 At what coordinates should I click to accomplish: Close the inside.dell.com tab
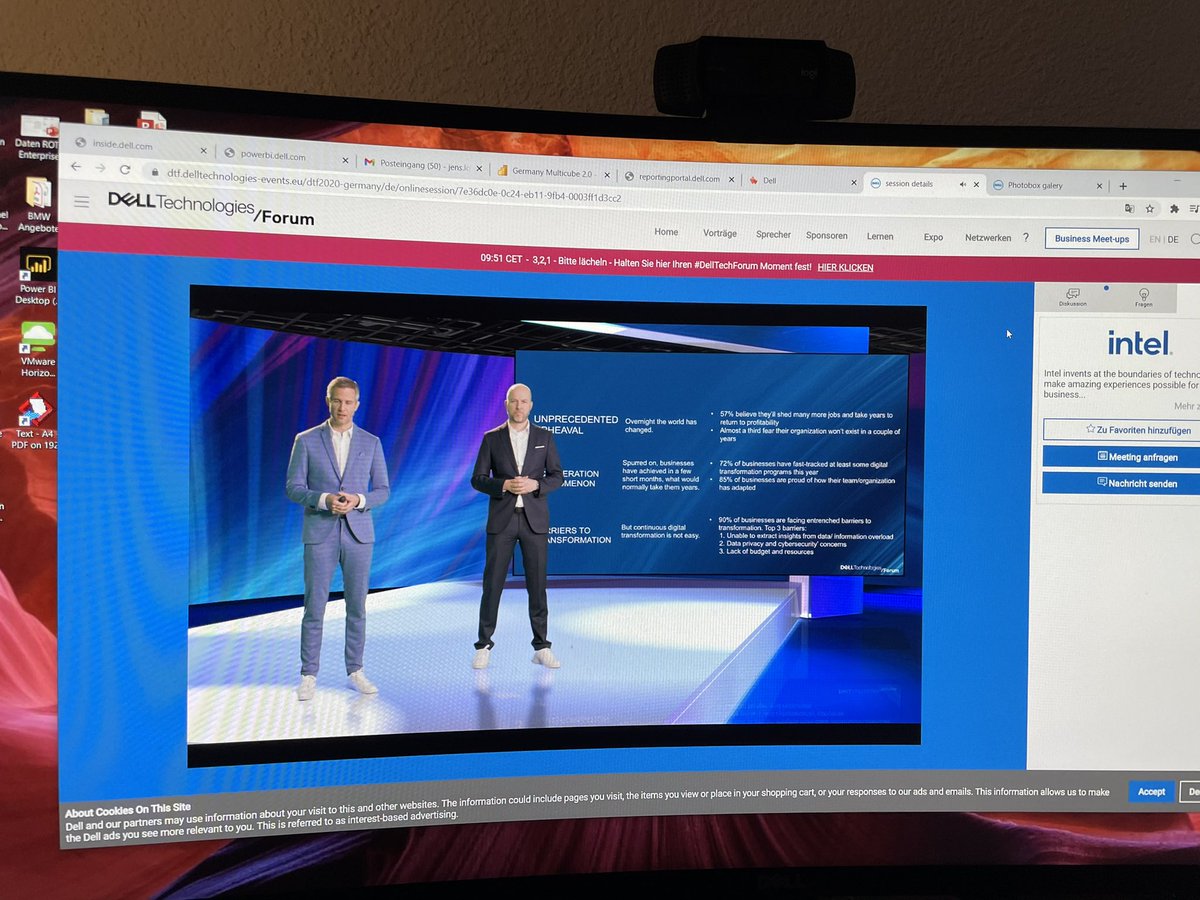click(x=204, y=151)
